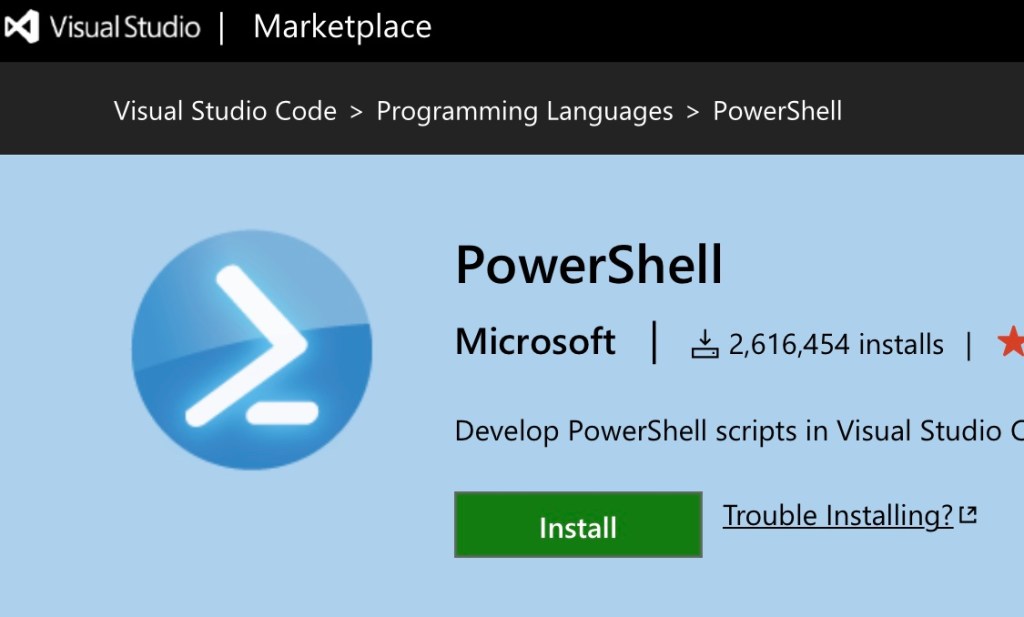Screen dimensions: 1024x617
Task: Click vertical divider after Microsoft publisher
Action: (x=655, y=342)
